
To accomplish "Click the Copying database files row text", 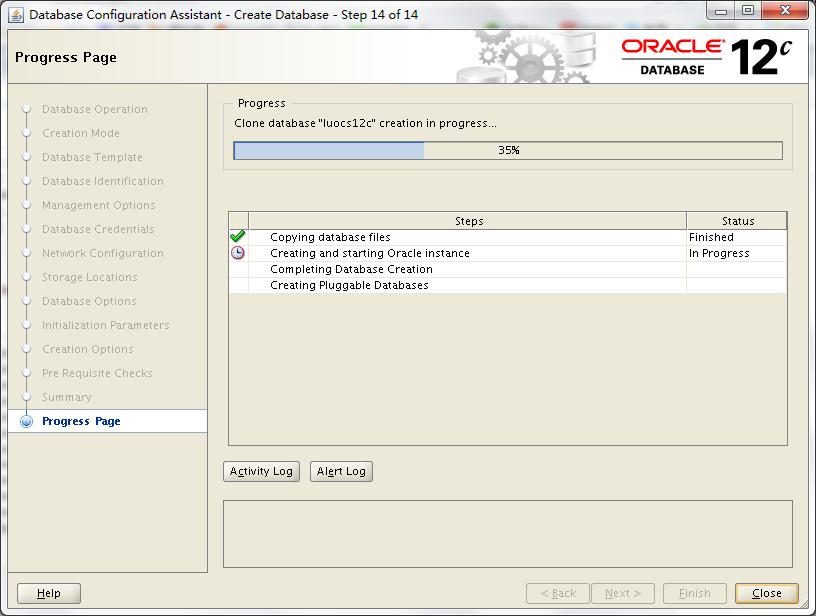I will point(330,237).
